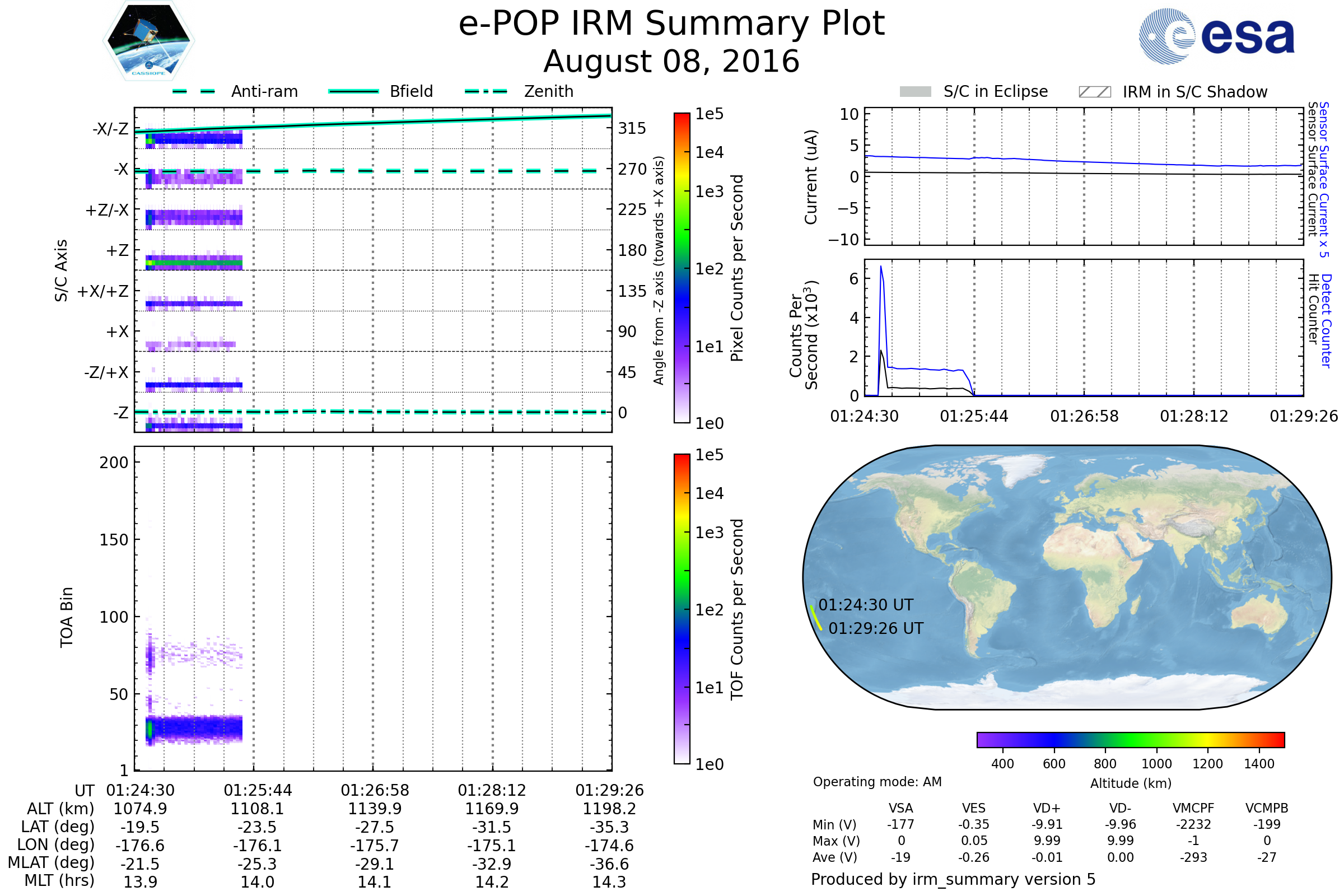Click the Altitude (km) horizontal colorbar
This screenshot has height=896, width=1344.
point(1130,739)
